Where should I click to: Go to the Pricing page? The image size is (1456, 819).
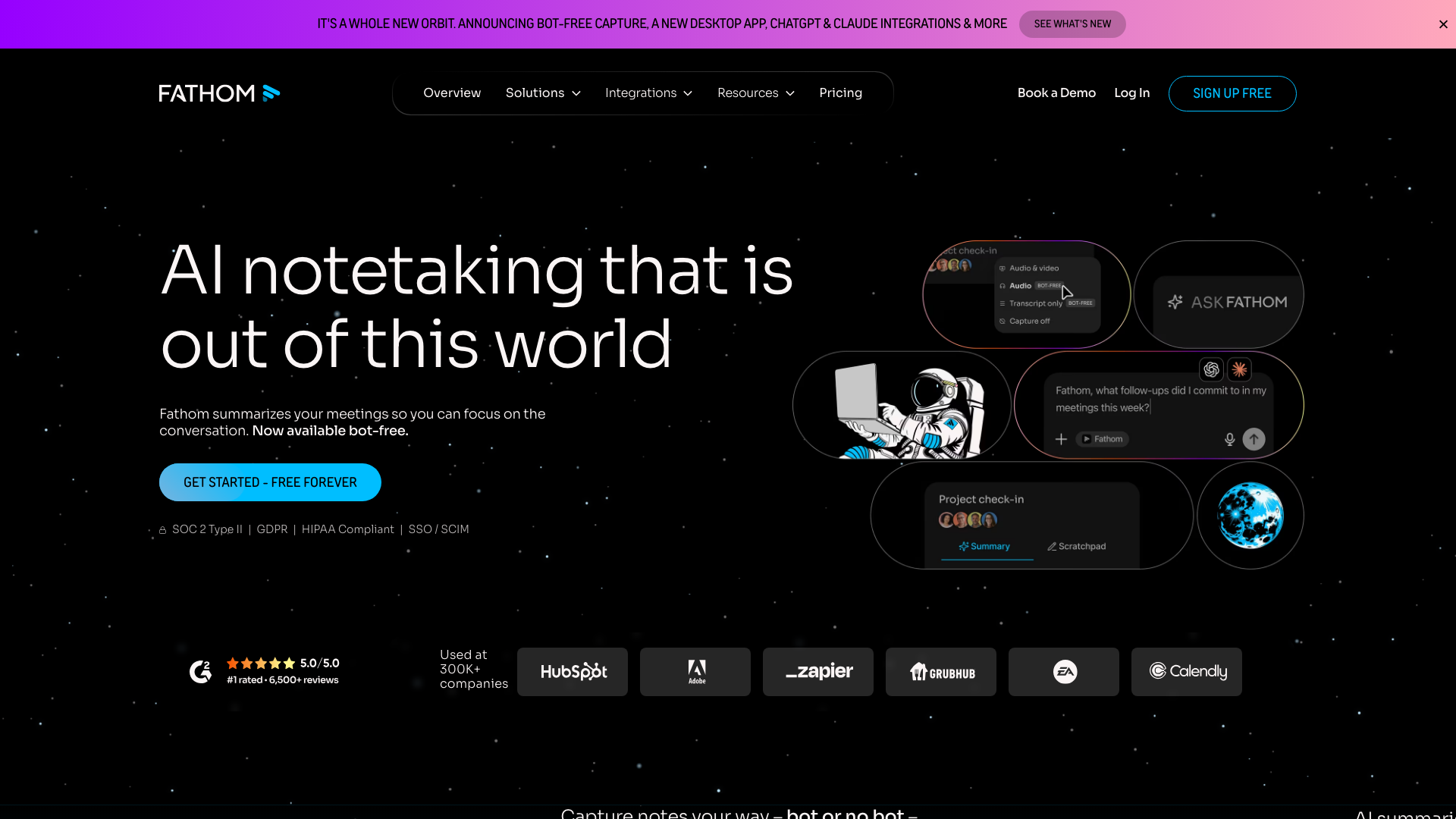point(840,93)
